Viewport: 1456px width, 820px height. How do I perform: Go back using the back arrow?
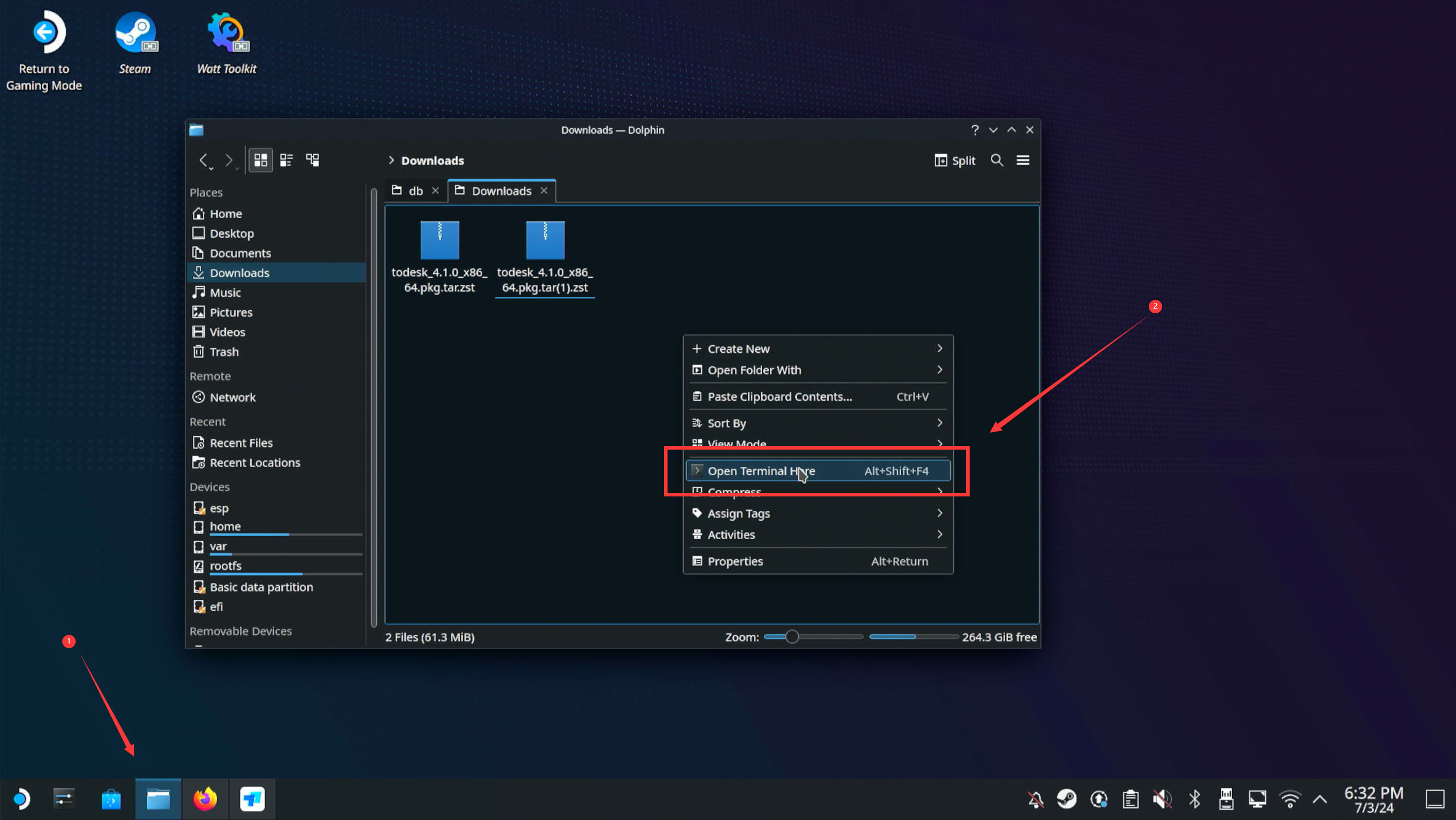tap(203, 161)
